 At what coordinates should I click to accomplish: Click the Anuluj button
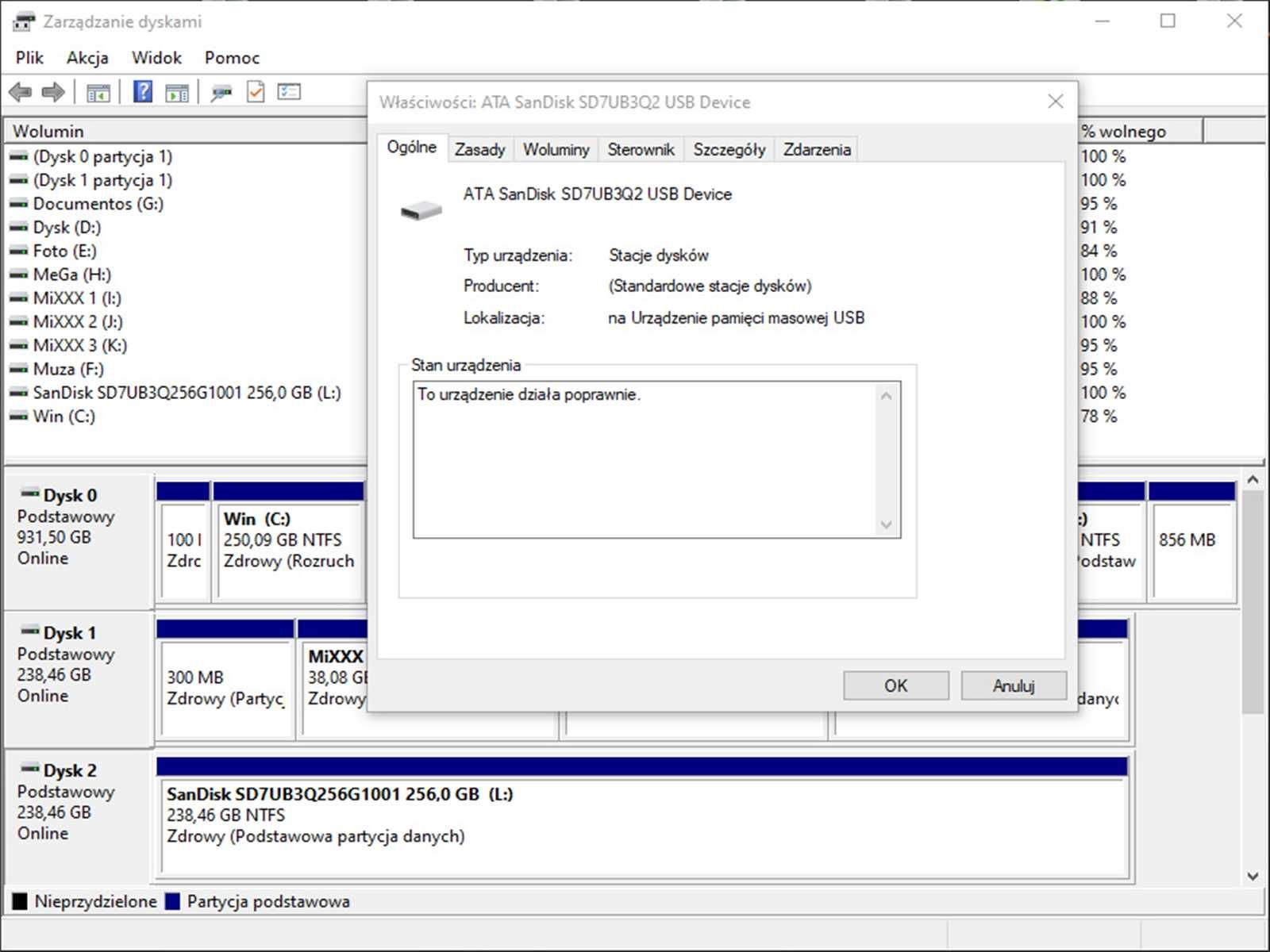(x=1014, y=685)
